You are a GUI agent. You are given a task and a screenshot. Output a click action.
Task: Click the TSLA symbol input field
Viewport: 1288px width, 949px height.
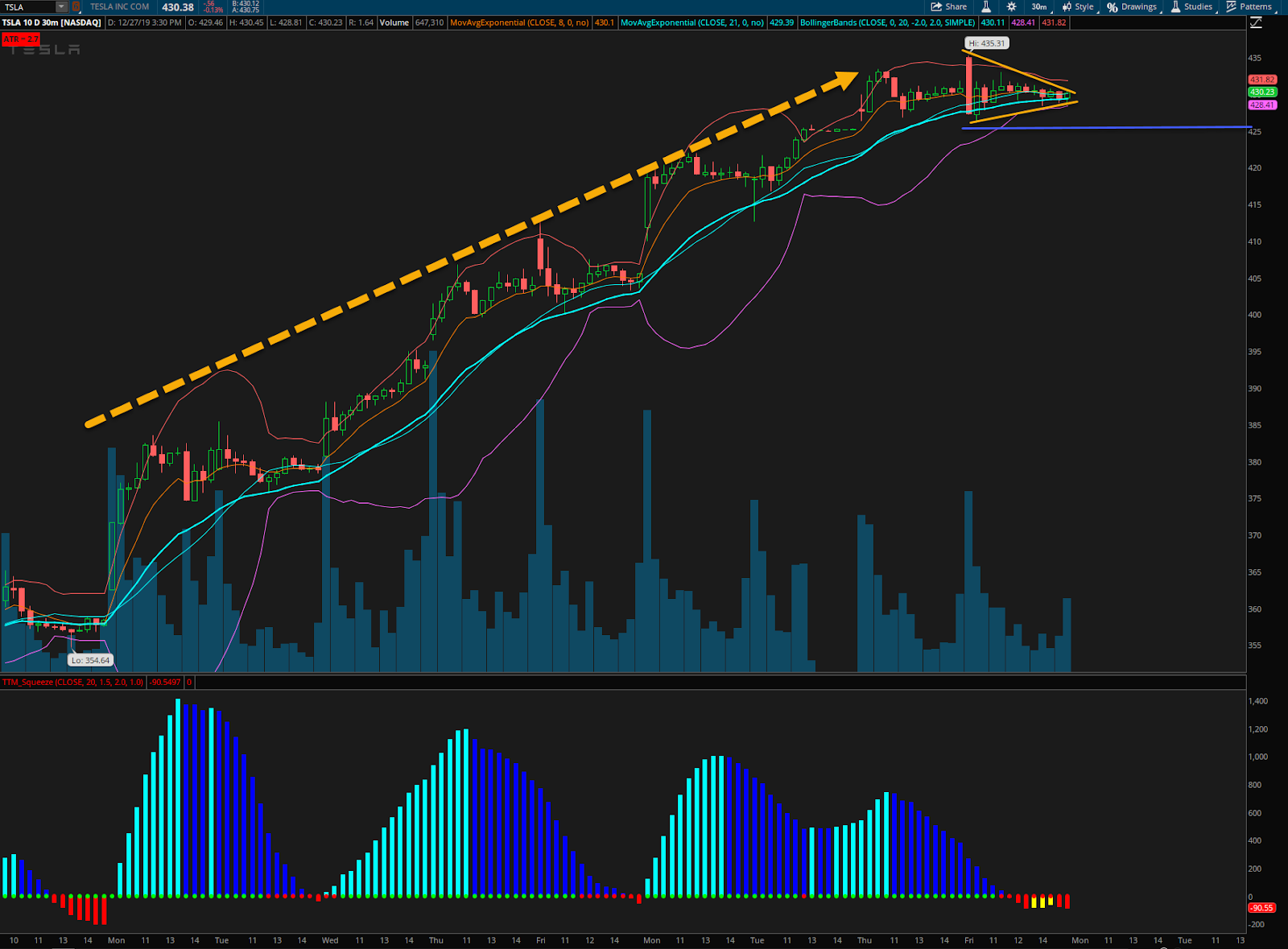(28, 6)
